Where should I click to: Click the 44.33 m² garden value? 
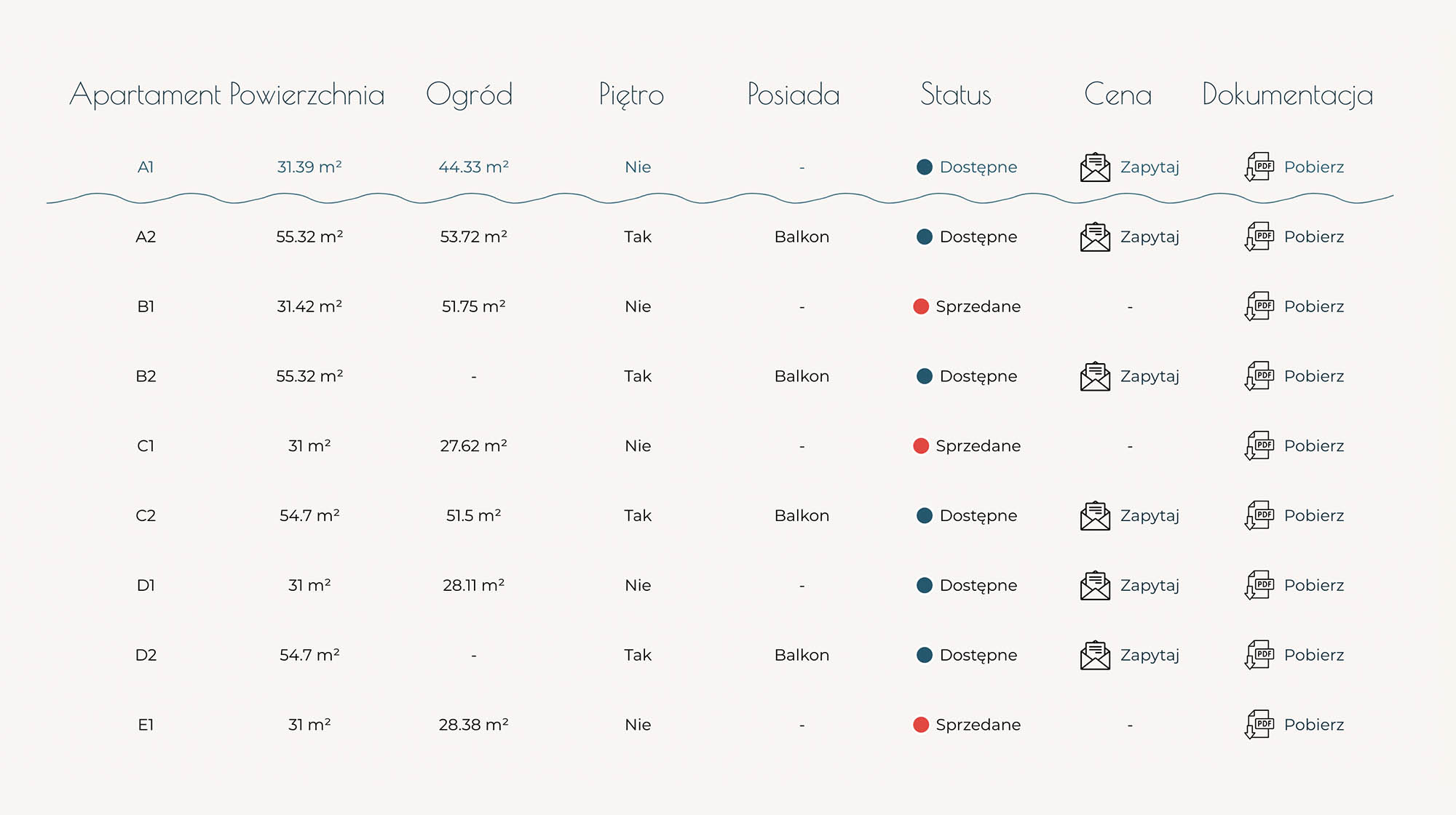(473, 167)
